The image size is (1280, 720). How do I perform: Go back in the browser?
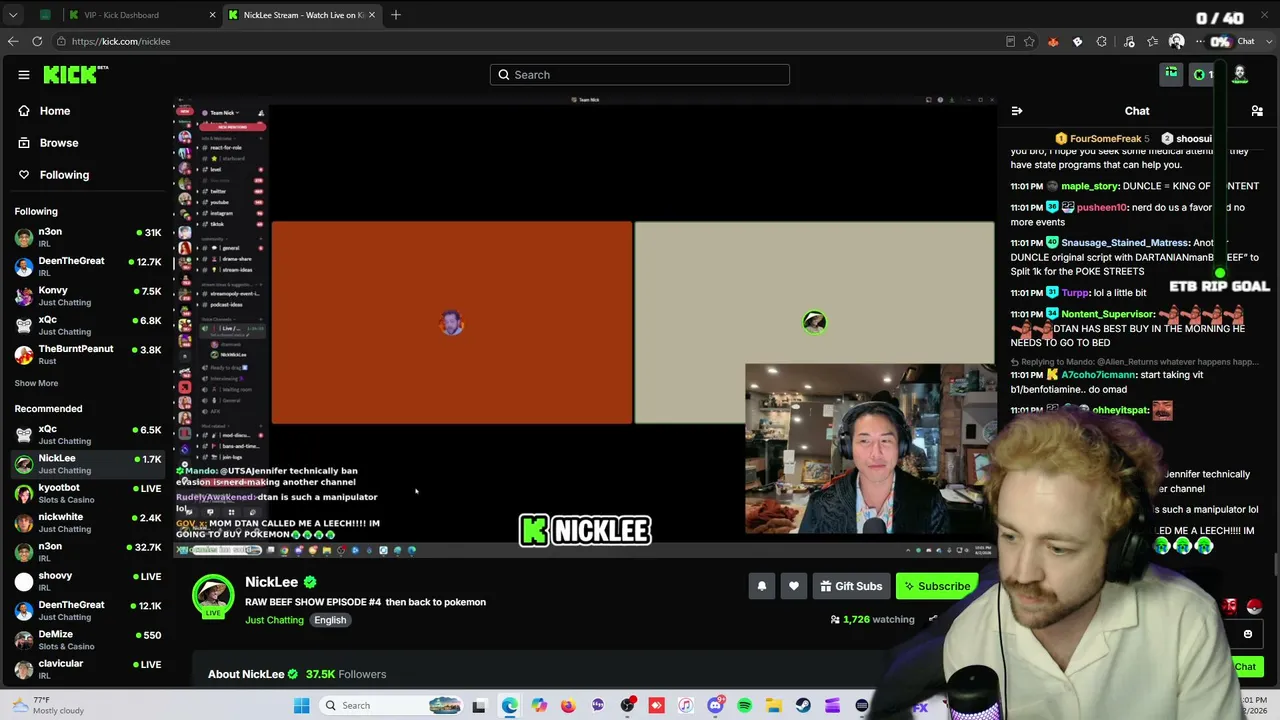[13, 41]
